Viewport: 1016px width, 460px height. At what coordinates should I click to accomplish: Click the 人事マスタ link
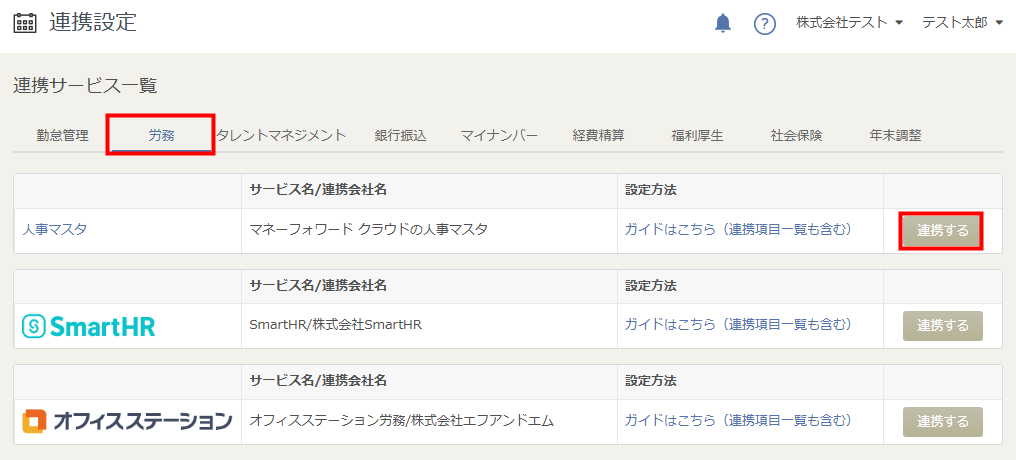tap(54, 229)
